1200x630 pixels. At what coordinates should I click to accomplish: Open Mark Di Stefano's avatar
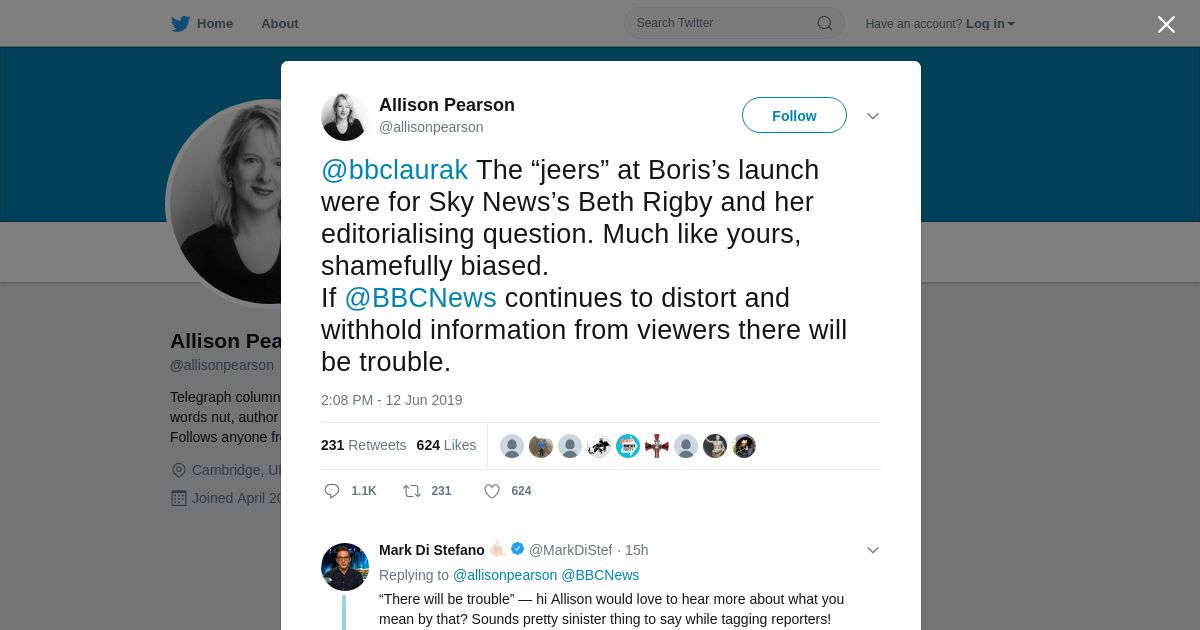(345, 567)
